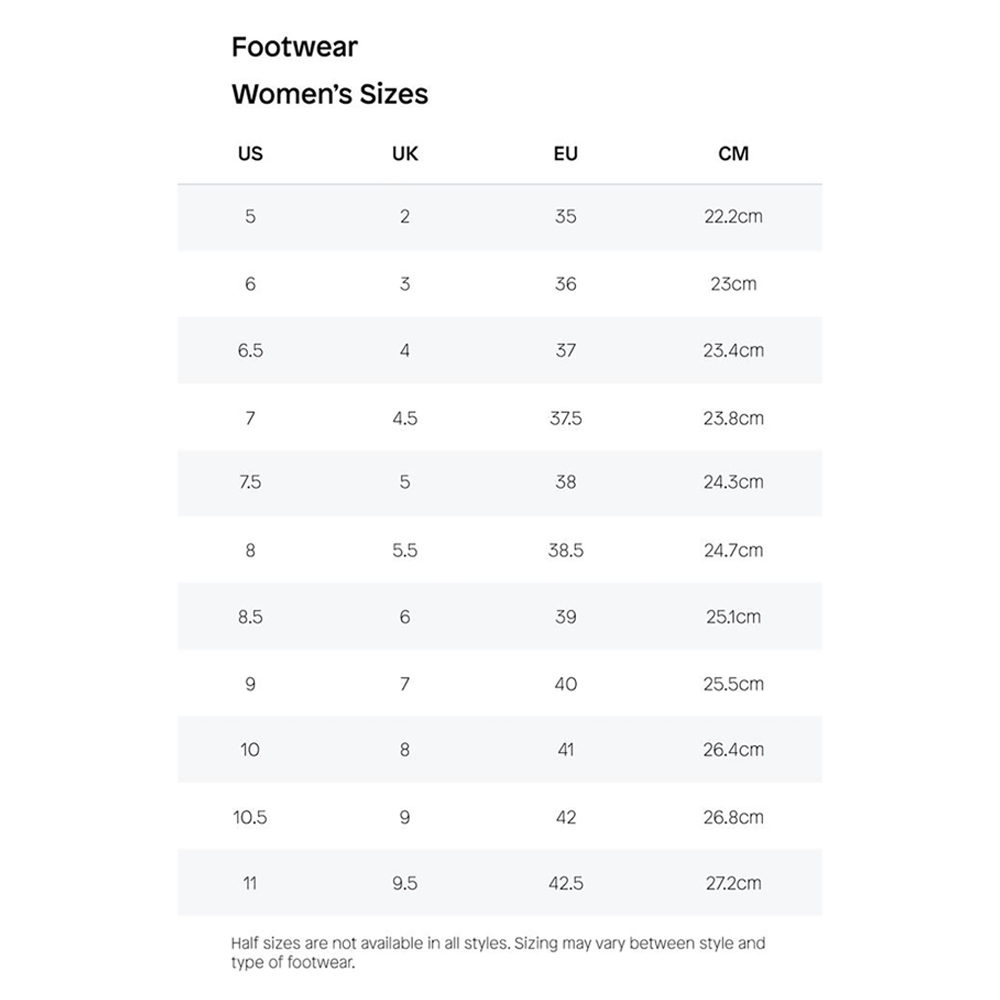
Task: Click EU size 41 cell
Action: [565, 749]
